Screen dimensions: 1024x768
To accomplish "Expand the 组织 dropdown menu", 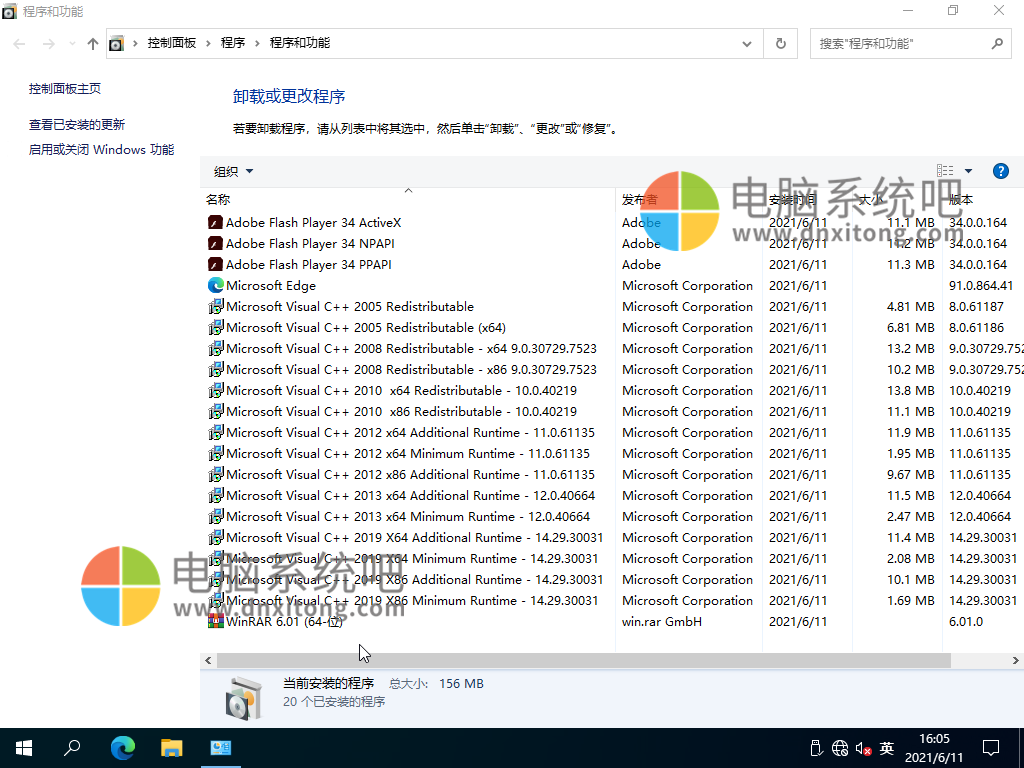I will tap(233, 171).
